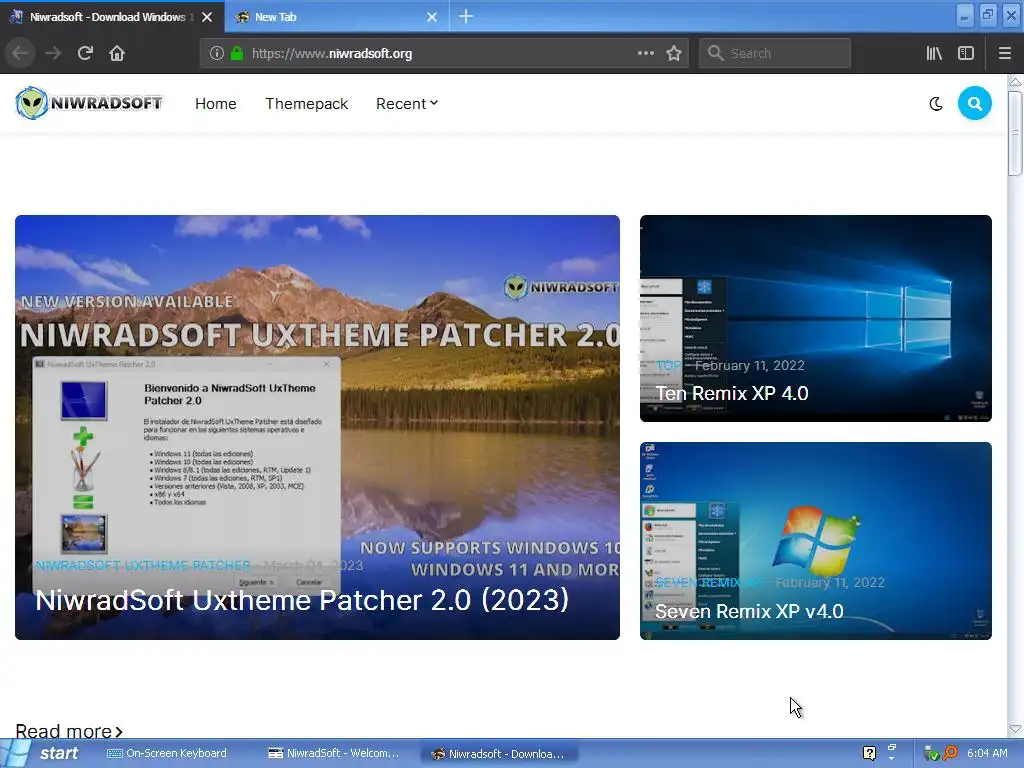Expand the Recent dropdown menu

point(407,104)
